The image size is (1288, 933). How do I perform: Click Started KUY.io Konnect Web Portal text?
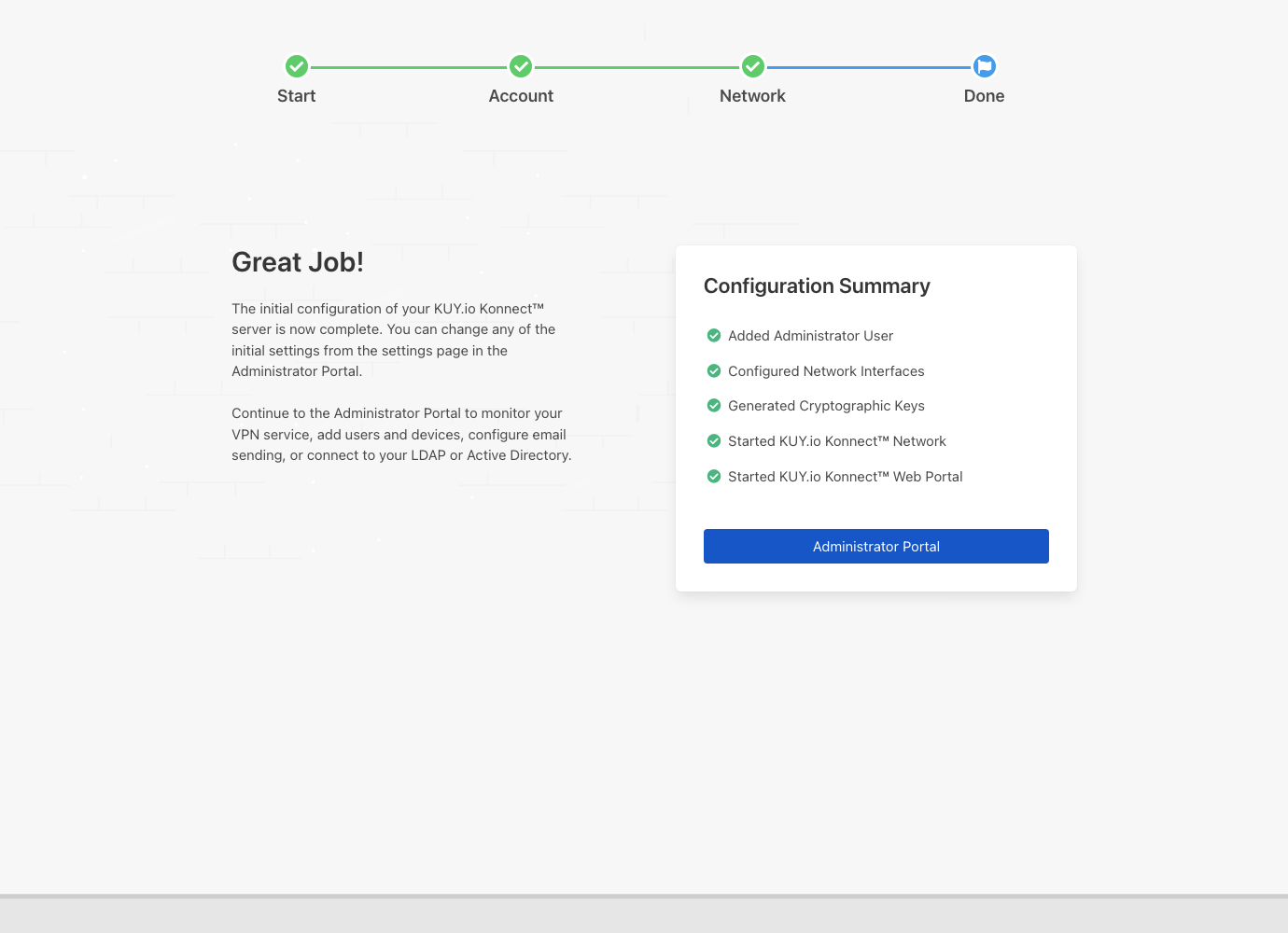846,477
